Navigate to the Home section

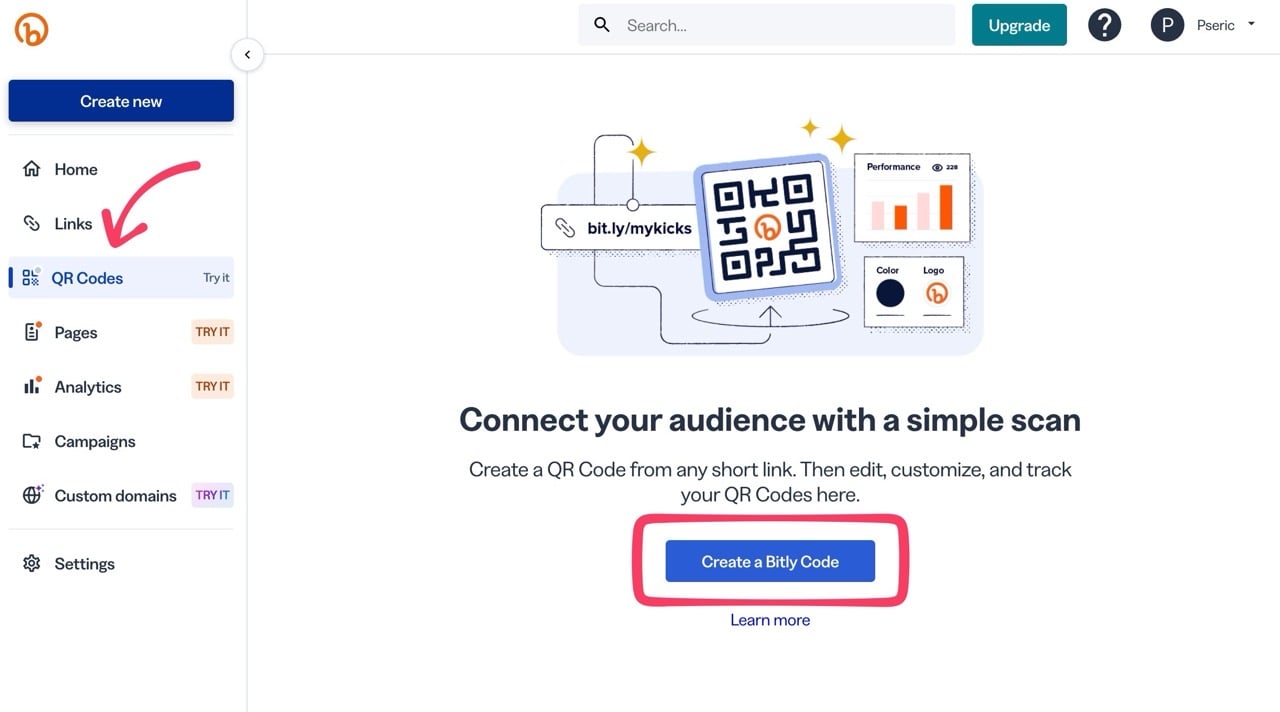pos(75,168)
